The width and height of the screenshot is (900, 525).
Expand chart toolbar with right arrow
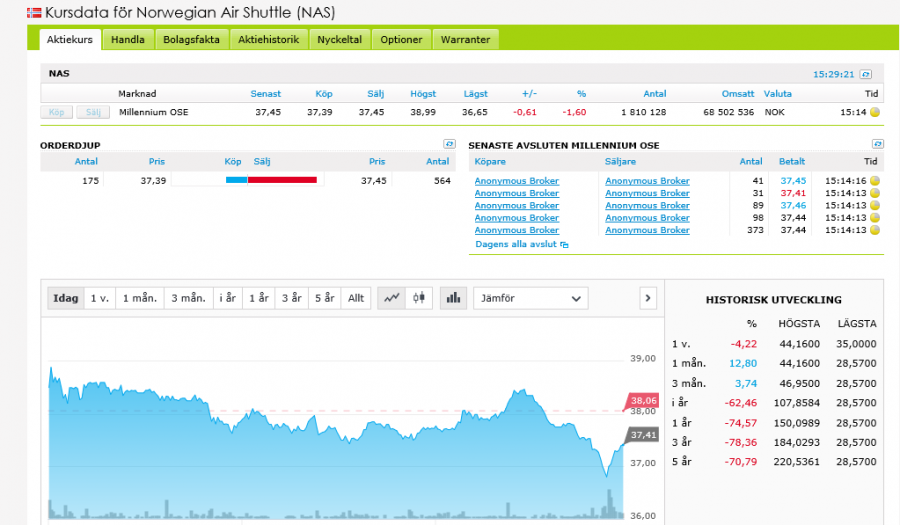647,298
